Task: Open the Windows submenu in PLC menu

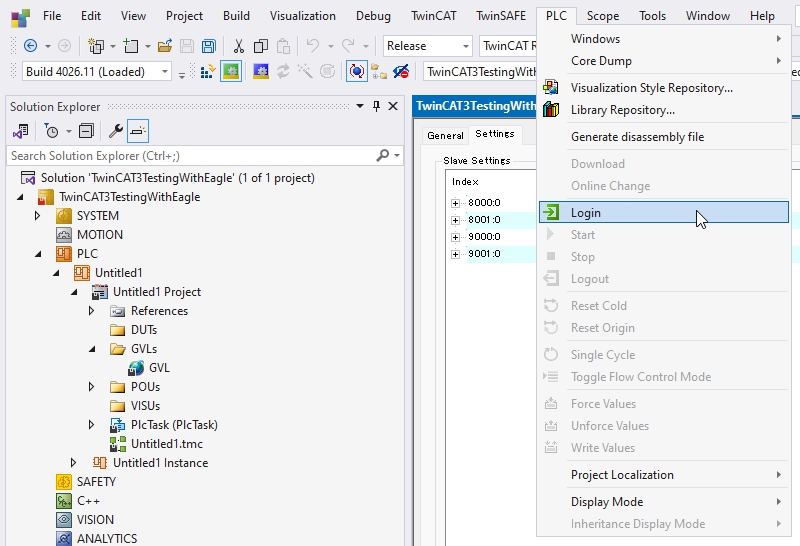Action: pyautogui.click(x=664, y=39)
